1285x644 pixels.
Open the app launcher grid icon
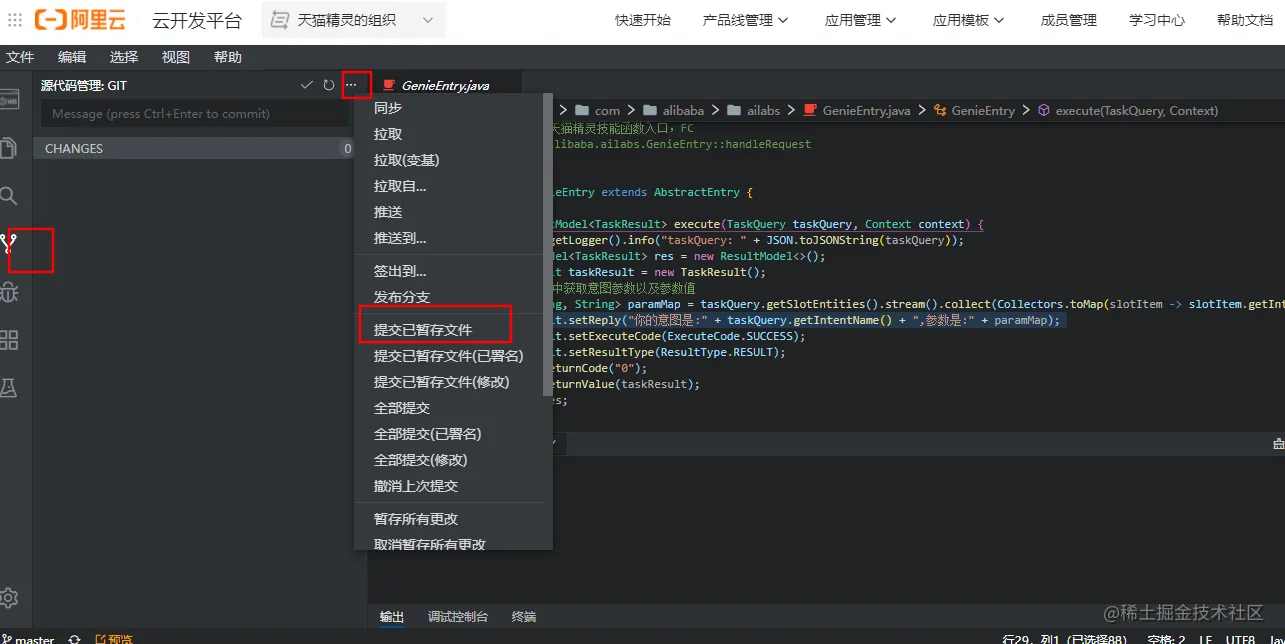click(x=15, y=20)
